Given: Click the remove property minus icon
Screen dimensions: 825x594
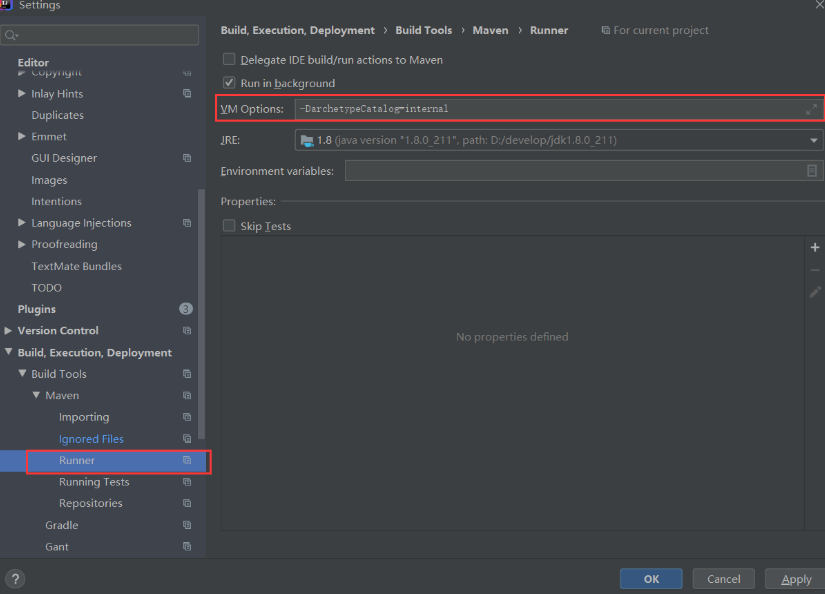Looking at the screenshot, I should (x=815, y=270).
